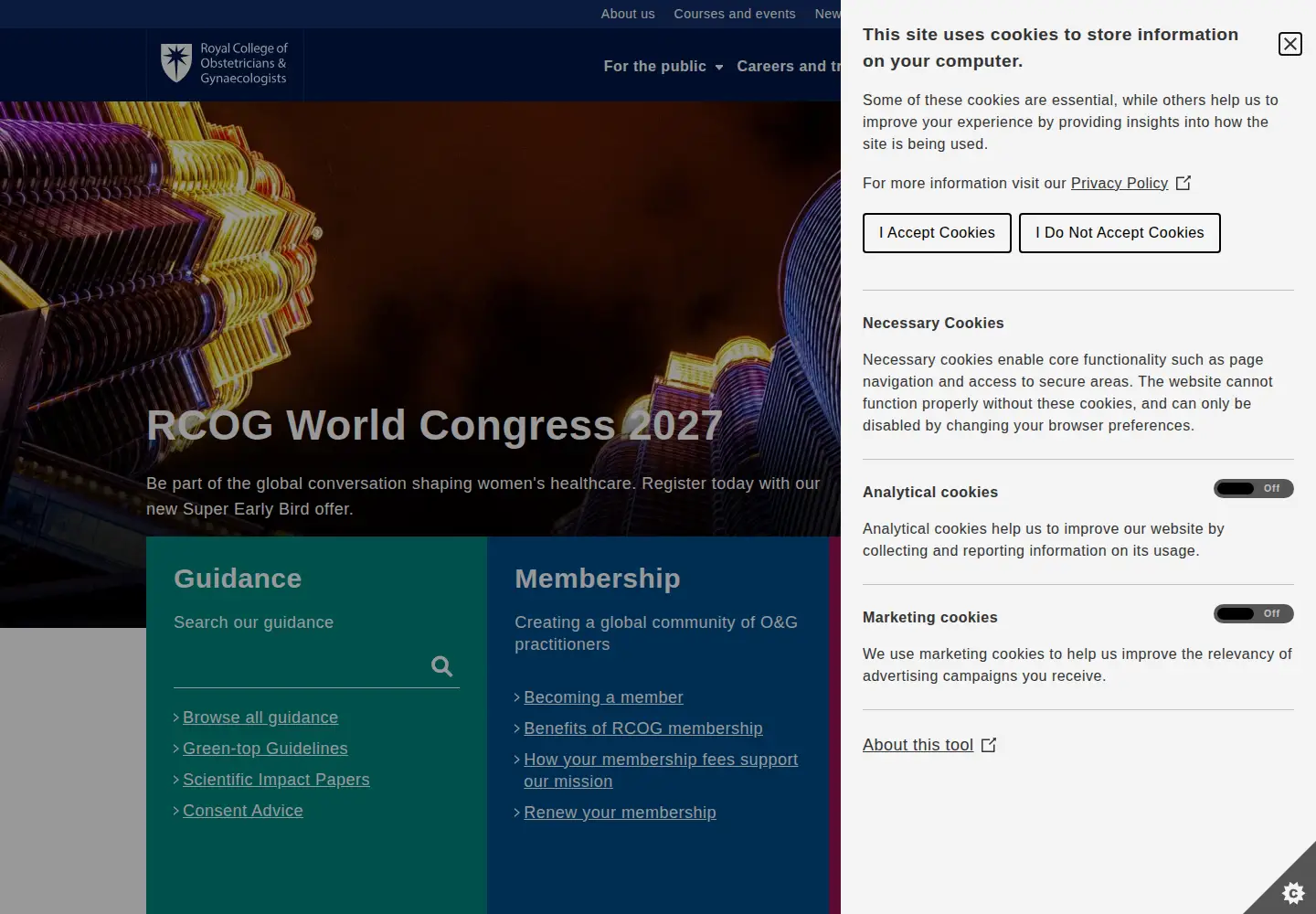Click external link icon beside Privacy Policy
Screen dimensions: 1316x914
point(1183,183)
